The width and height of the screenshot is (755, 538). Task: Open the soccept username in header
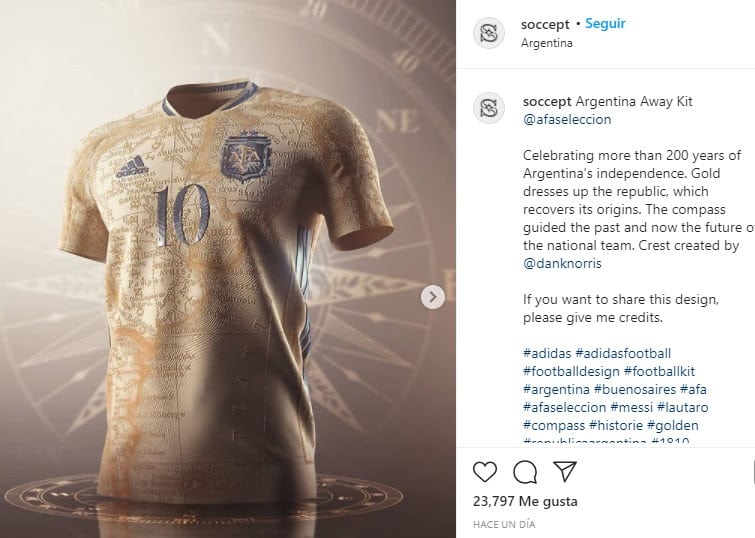pos(545,24)
